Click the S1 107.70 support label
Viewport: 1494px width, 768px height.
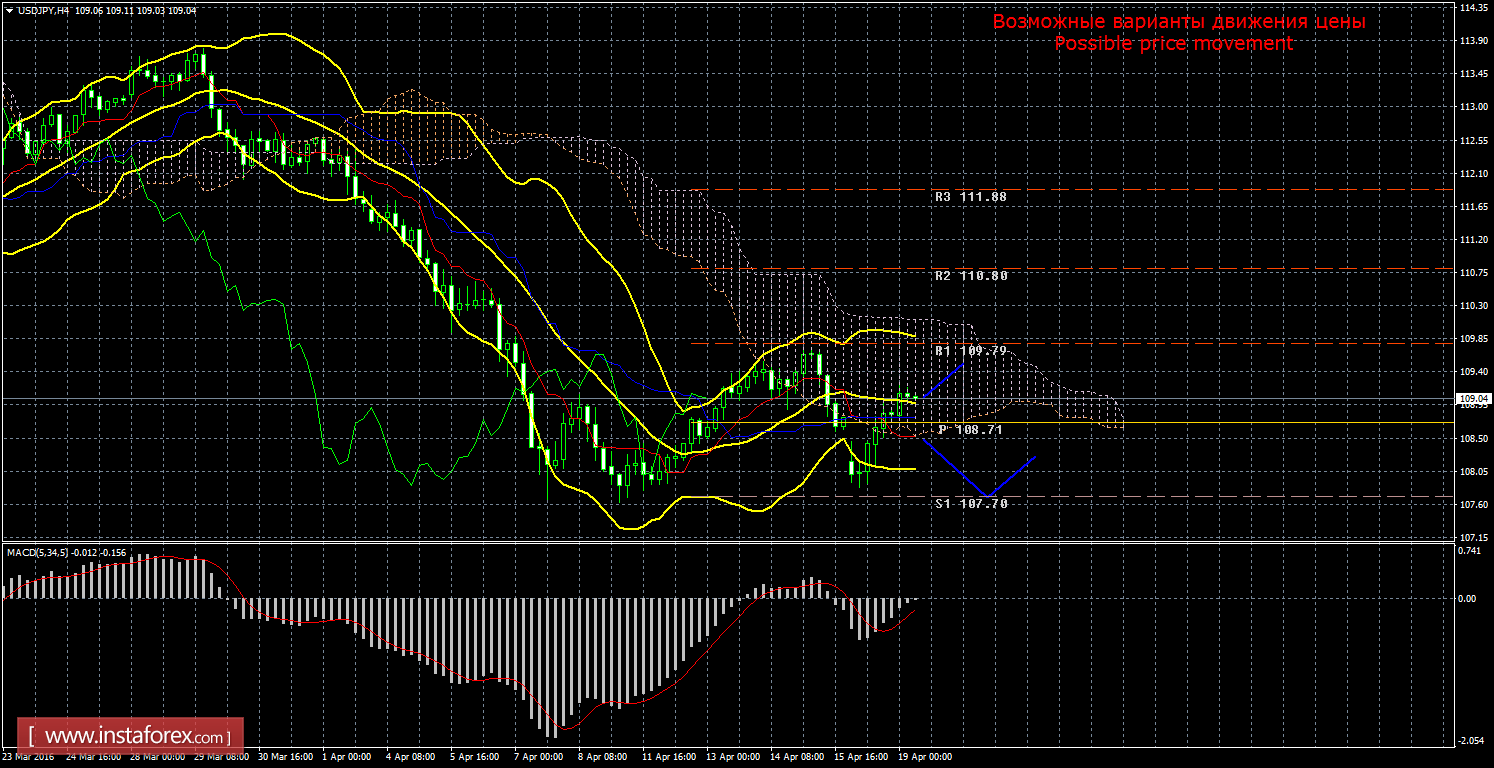coord(970,504)
